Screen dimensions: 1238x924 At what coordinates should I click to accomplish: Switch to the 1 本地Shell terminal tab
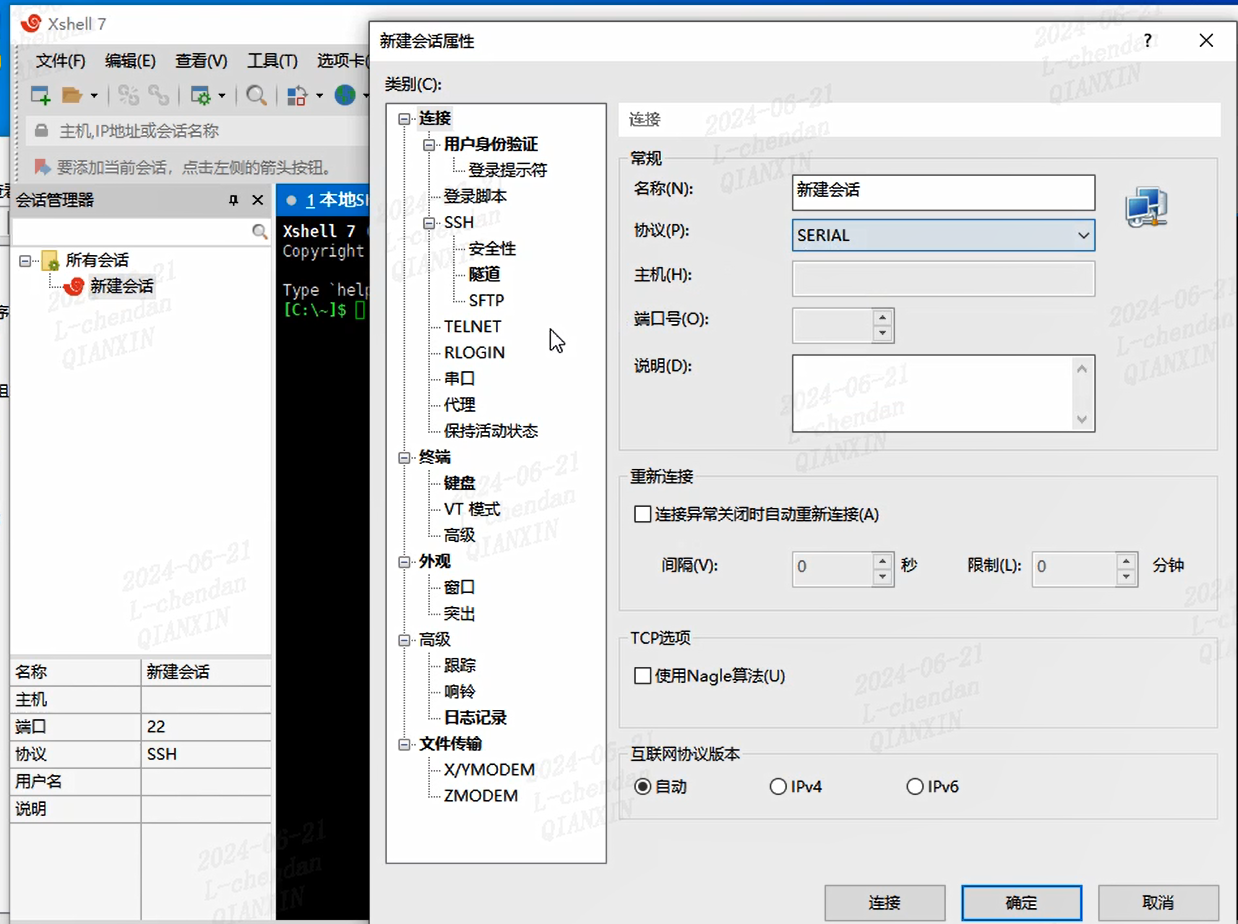click(323, 200)
